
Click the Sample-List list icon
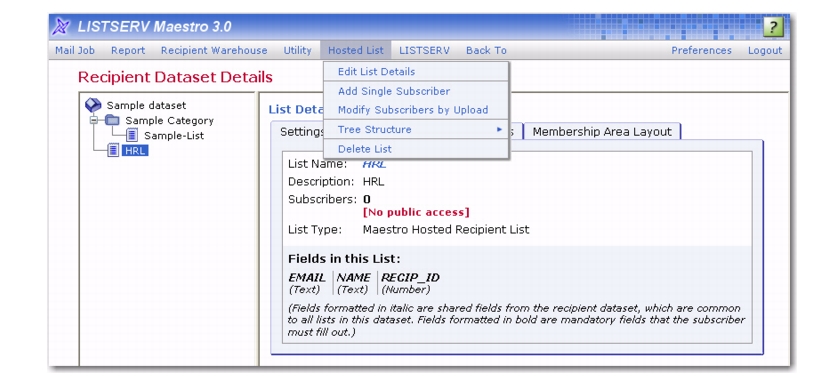(x=132, y=135)
